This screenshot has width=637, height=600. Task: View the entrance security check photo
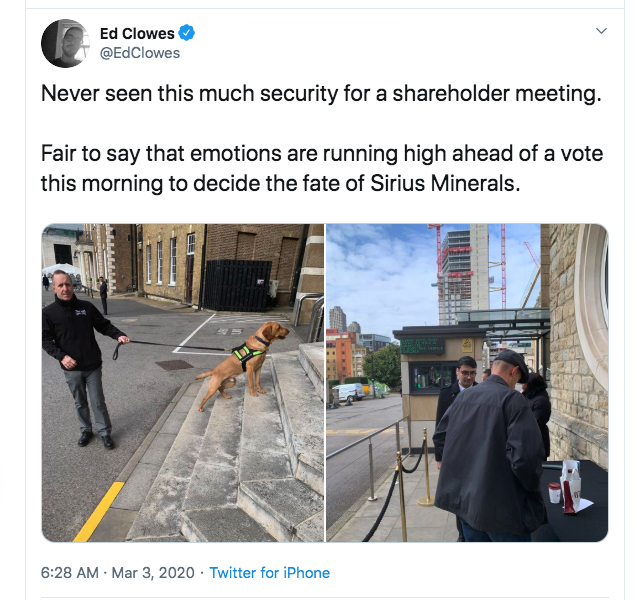(467, 383)
